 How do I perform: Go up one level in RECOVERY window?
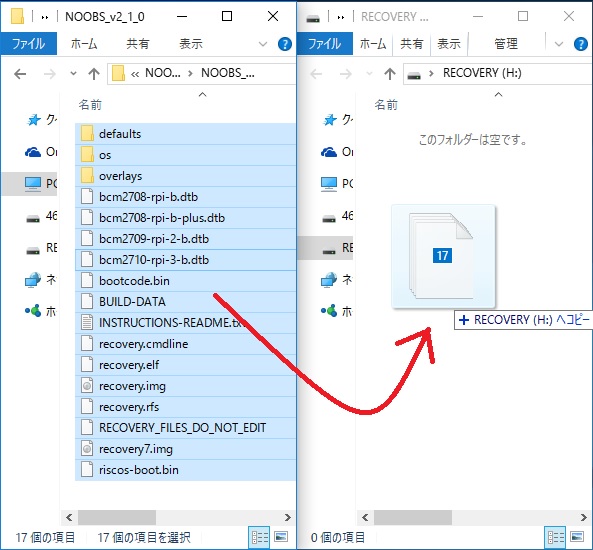(390, 74)
